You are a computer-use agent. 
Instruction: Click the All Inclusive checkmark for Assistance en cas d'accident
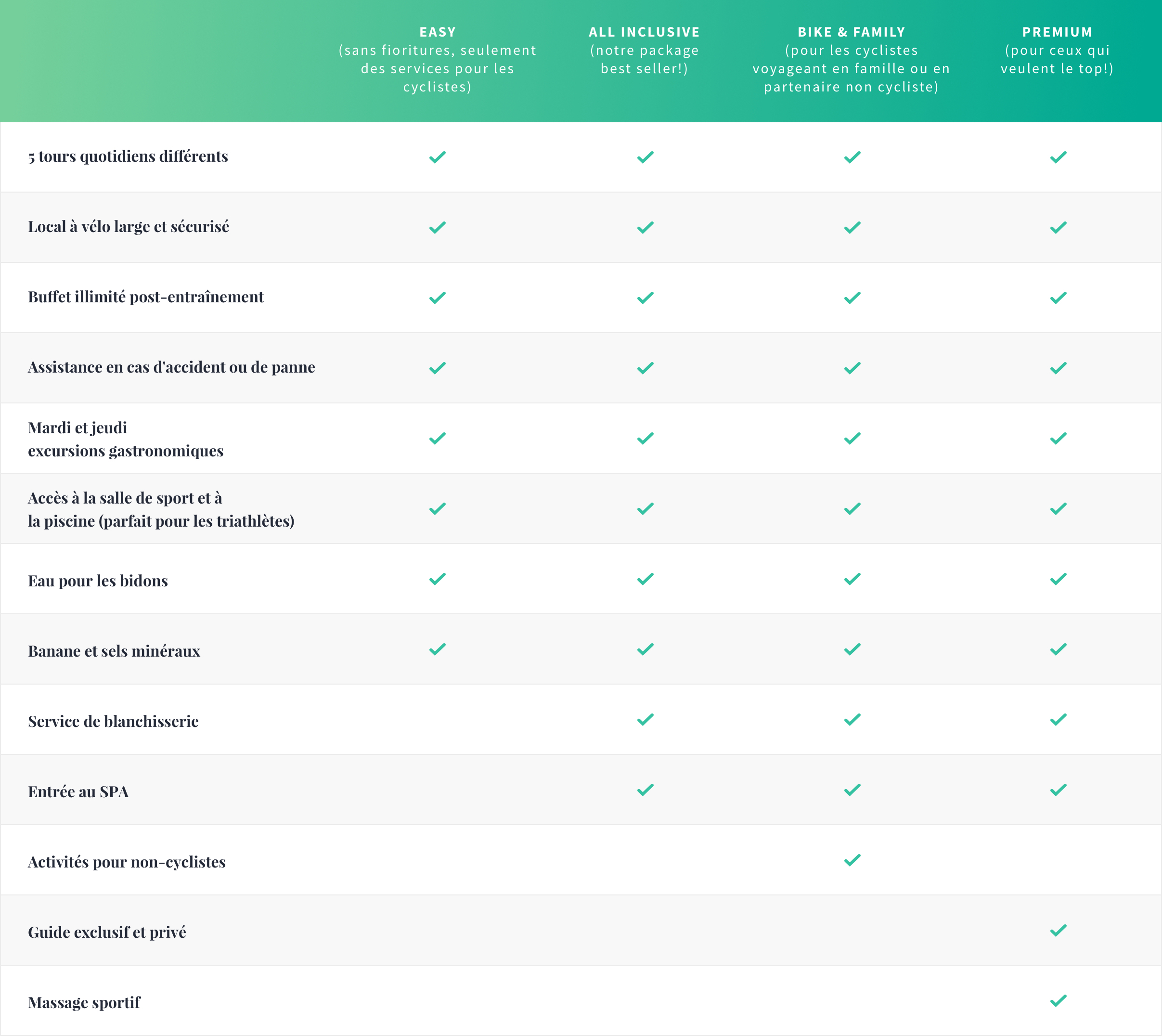[x=645, y=368]
